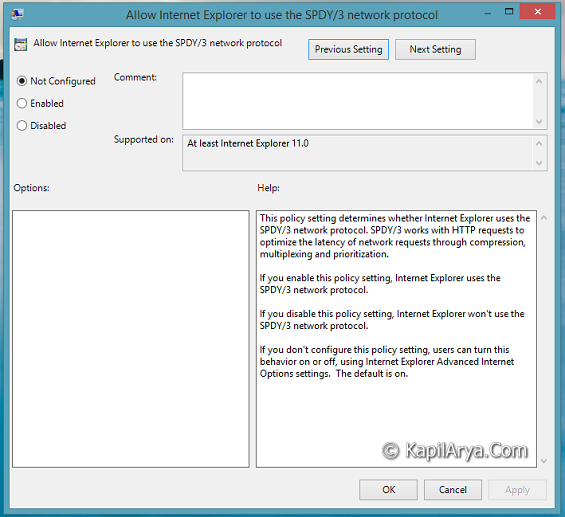Click the 'If you enable this policy setting' paragraph

(380, 284)
